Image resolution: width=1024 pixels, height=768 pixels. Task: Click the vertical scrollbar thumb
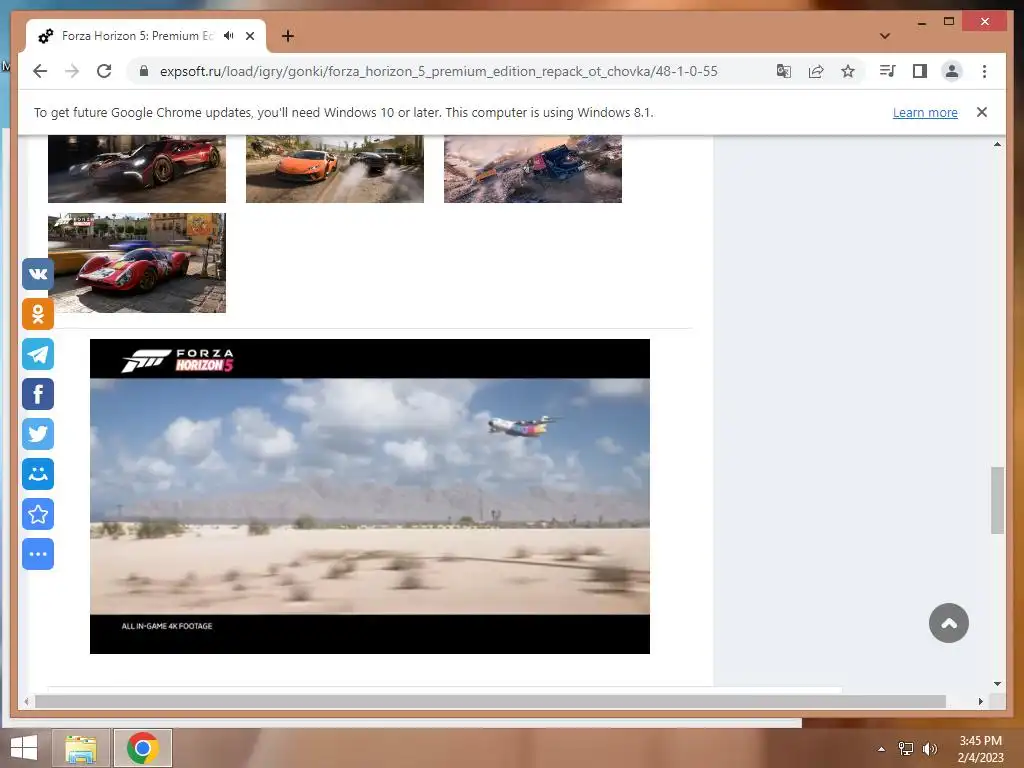tap(997, 500)
